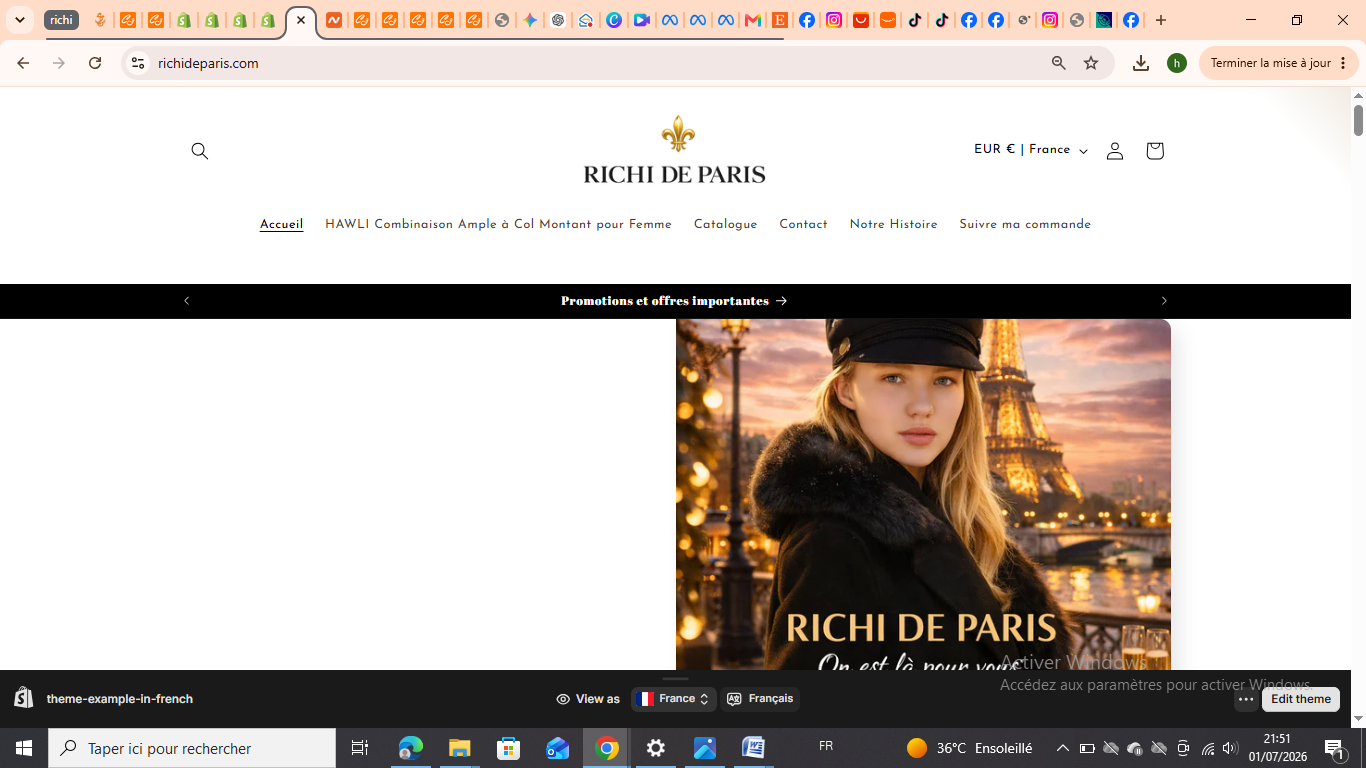
Task: Click the Taper ici pour rechercher box
Action: pos(192,748)
